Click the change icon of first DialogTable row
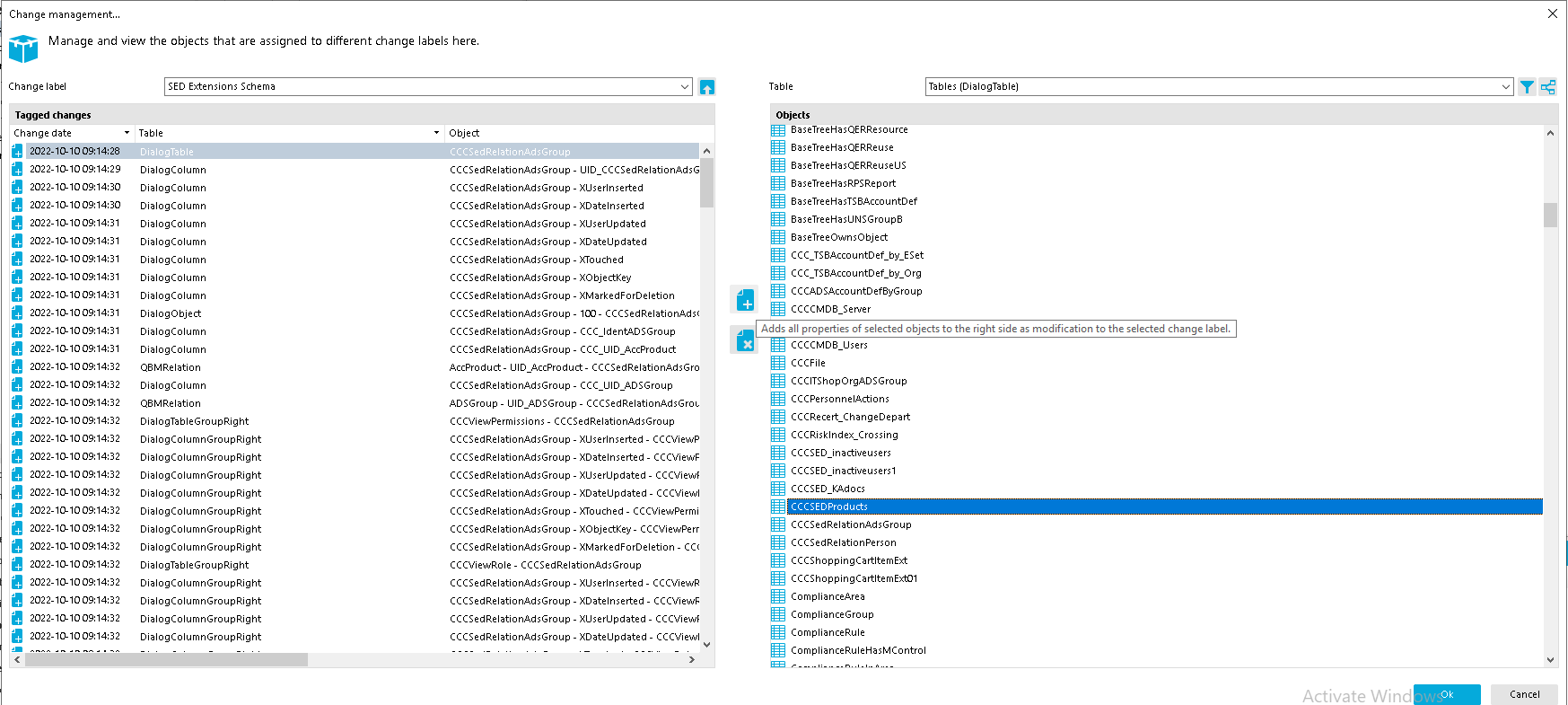The height and width of the screenshot is (705, 1568). point(17,152)
